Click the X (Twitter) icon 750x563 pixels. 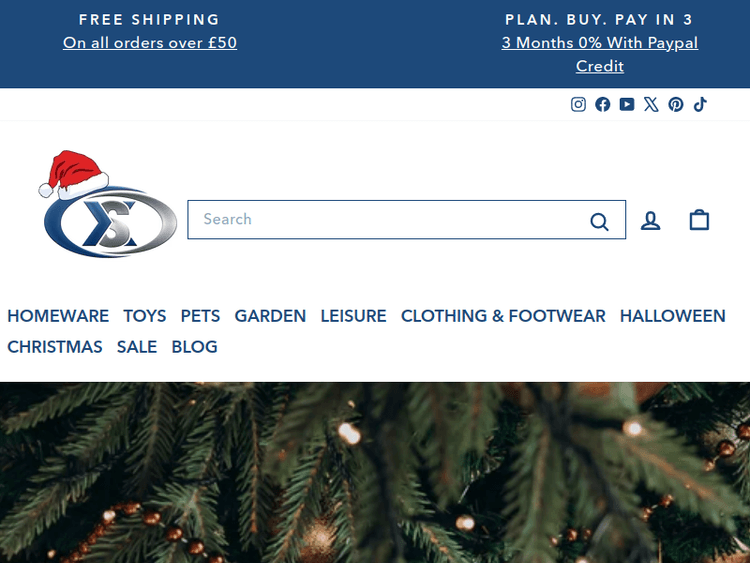pos(652,105)
